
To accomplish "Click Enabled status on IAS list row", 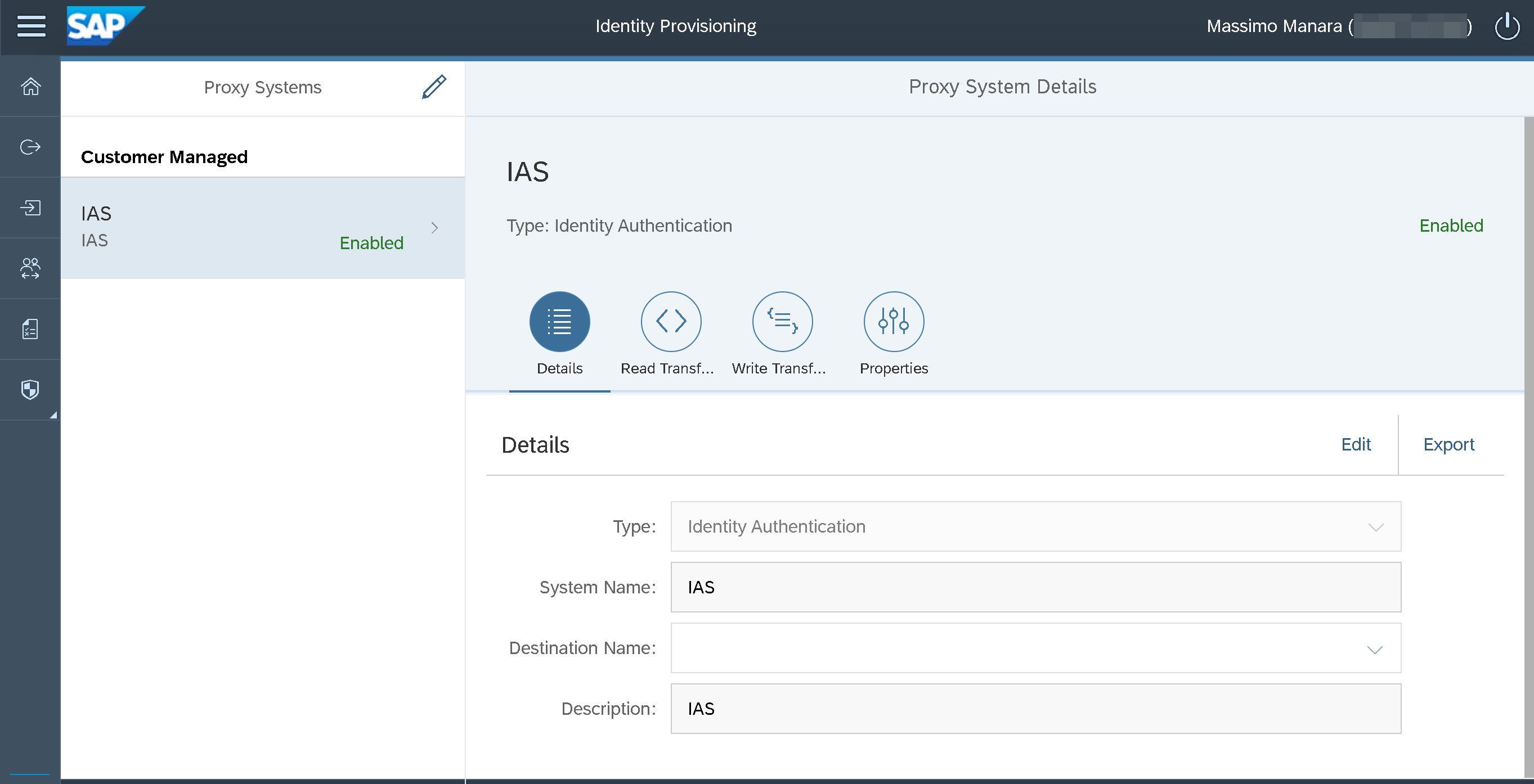I will point(371,243).
